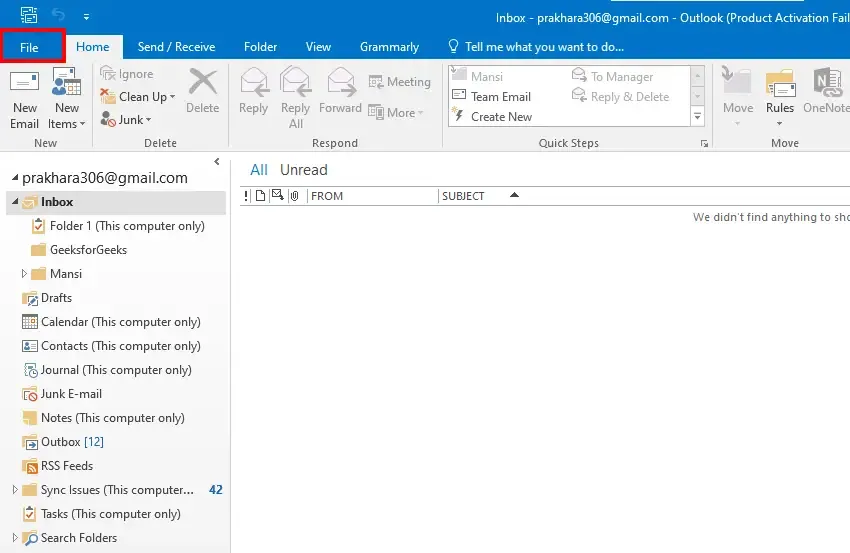Sort by Importance column
The width and height of the screenshot is (850, 553).
pyautogui.click(x=246, y=196)
